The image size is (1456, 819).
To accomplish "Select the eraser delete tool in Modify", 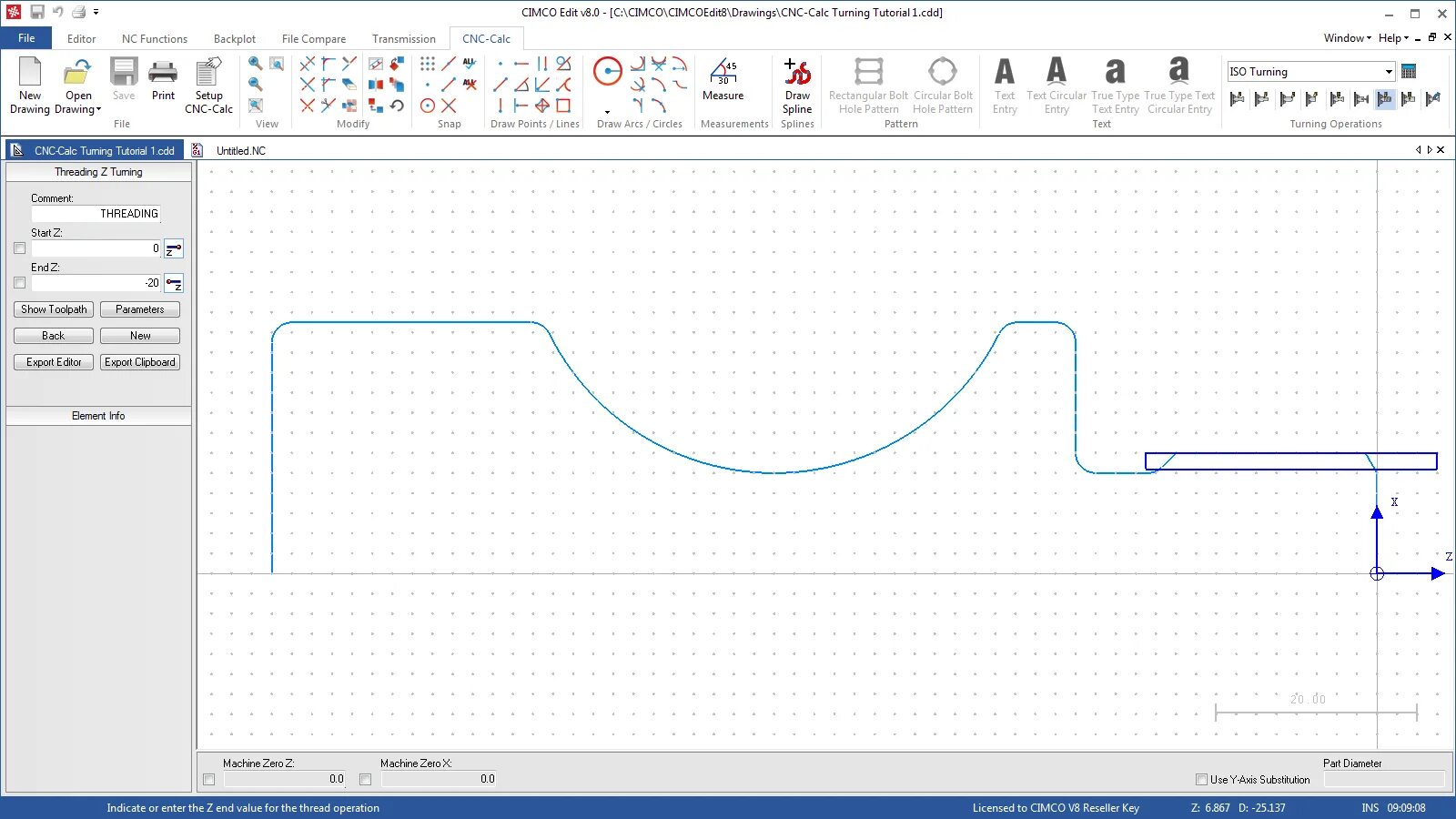I will point(349,85).
